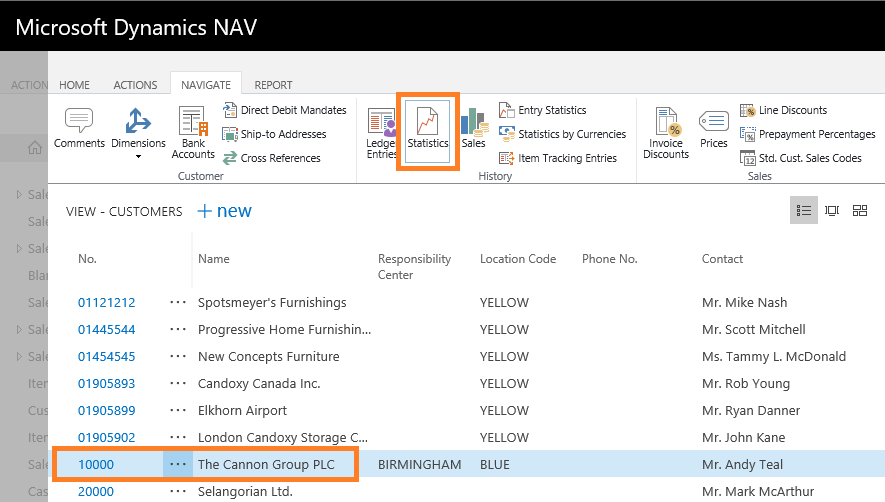
Task: Open customer number 01905893
Action: (x=107, y=384)
